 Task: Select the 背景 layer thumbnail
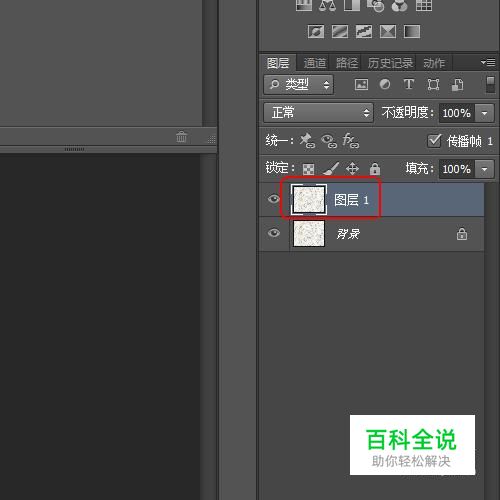(309, 233)
